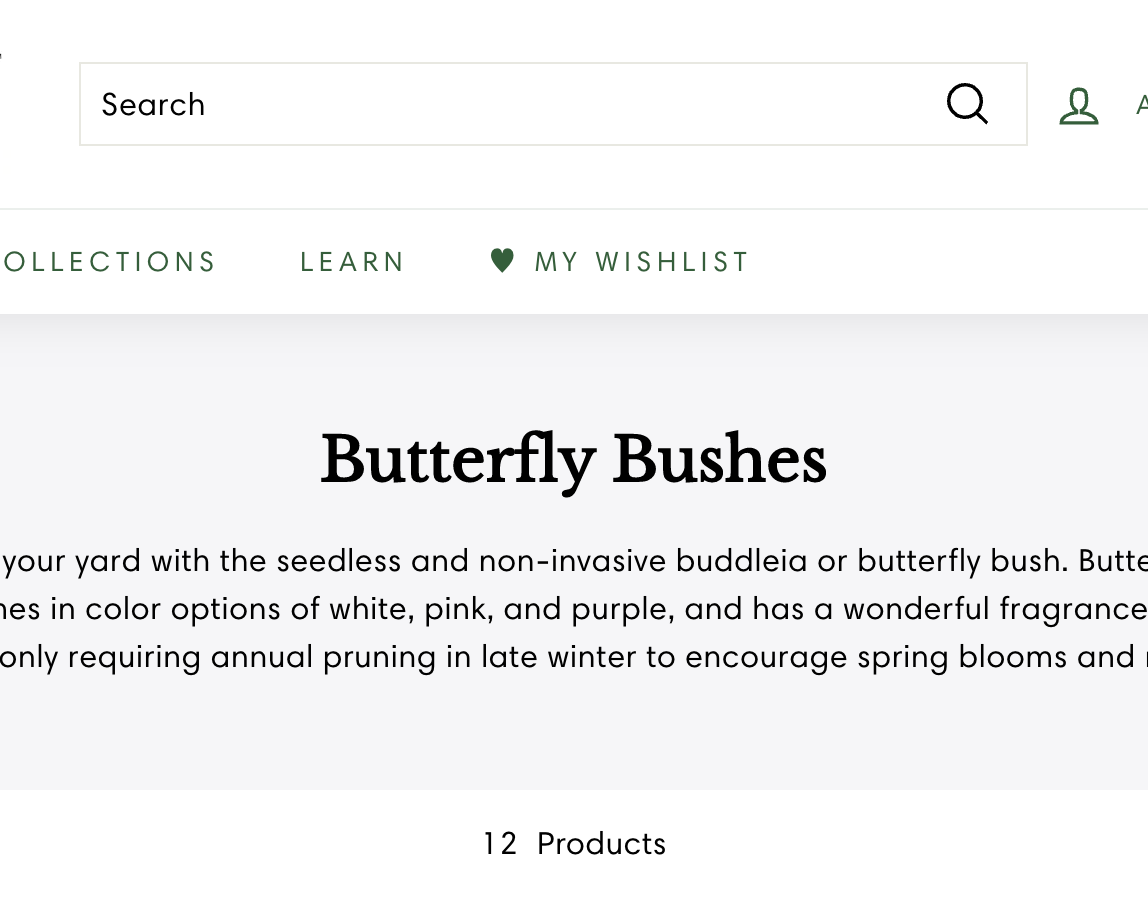Click the magnifying glass search icon

[967, 104]
